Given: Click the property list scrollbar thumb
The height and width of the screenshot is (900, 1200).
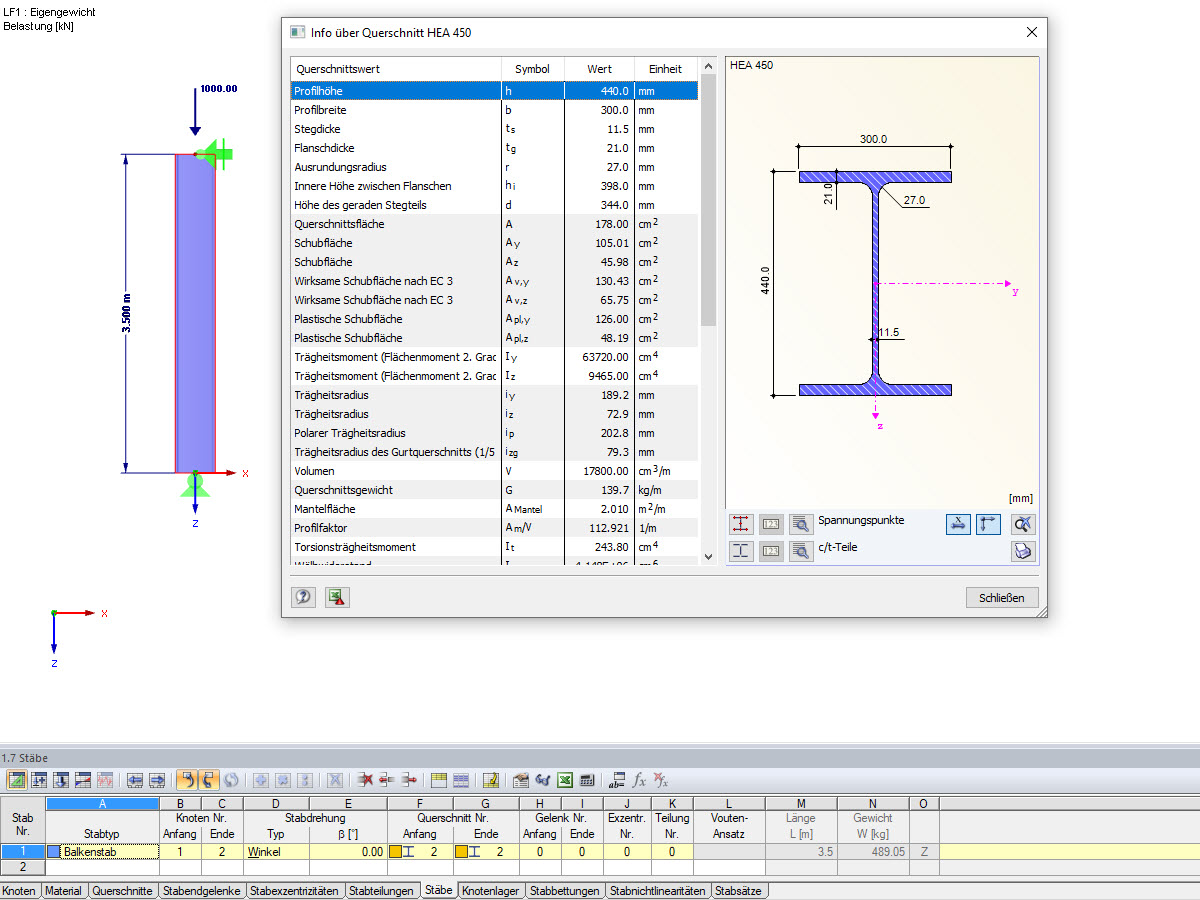Looking at the screenshot, I should (709, 202).
